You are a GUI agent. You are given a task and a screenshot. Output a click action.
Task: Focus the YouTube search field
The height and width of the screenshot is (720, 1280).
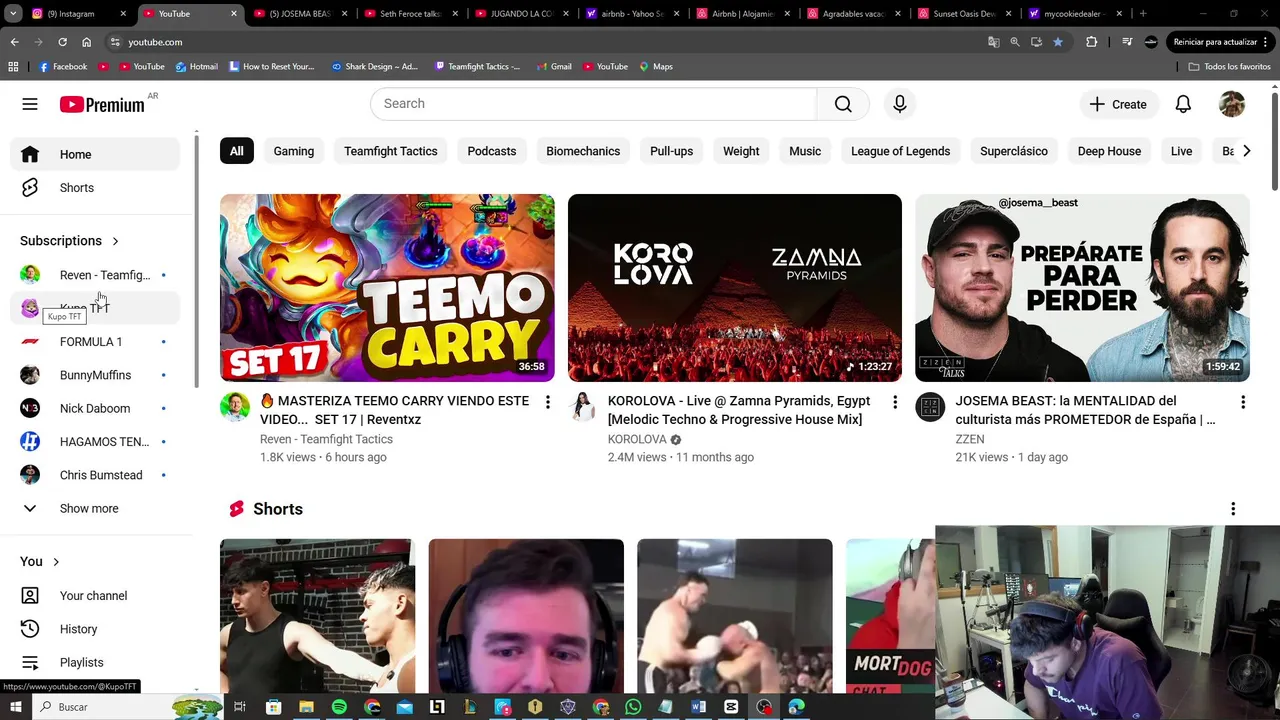(594, 104)
